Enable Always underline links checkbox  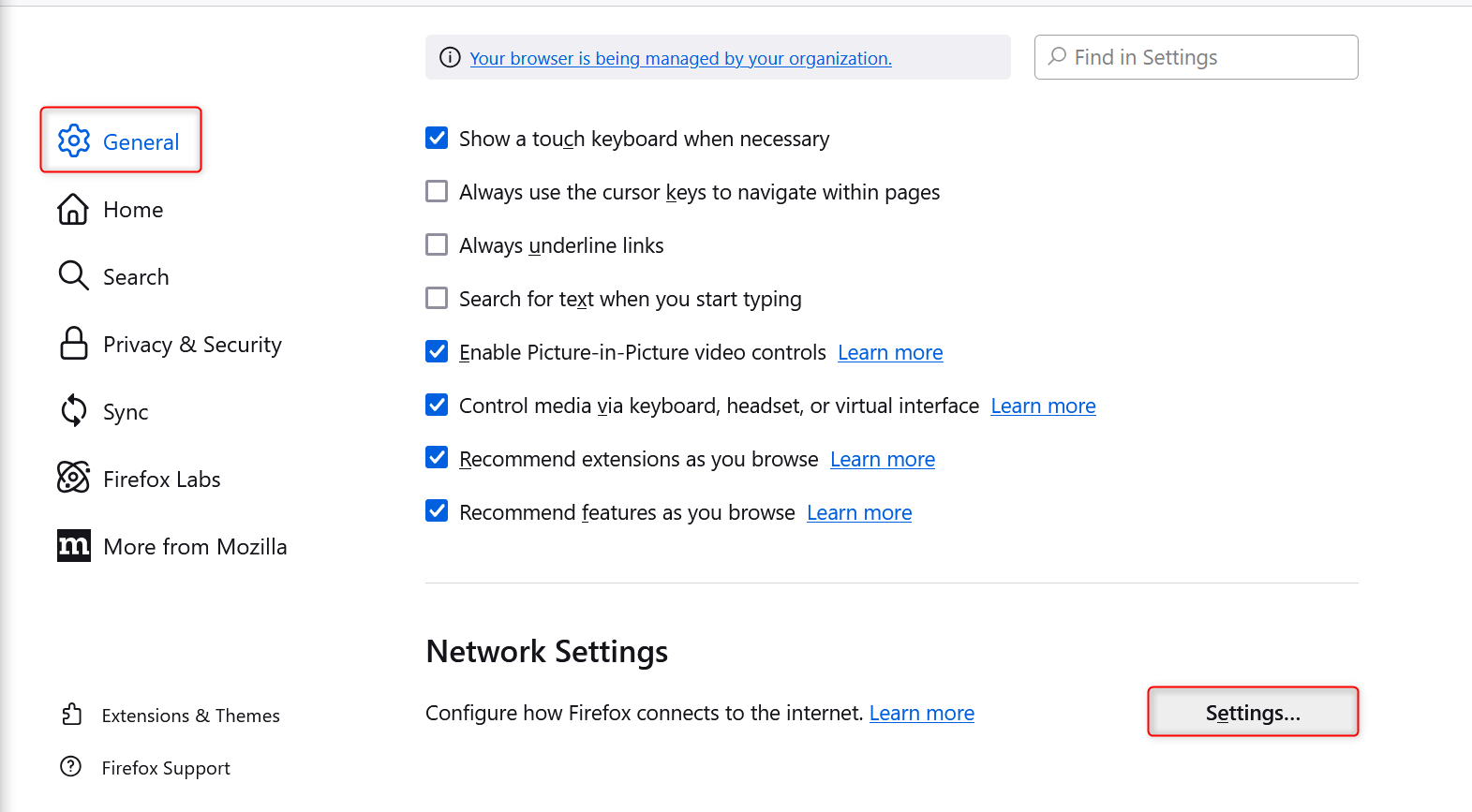[437, 245]
